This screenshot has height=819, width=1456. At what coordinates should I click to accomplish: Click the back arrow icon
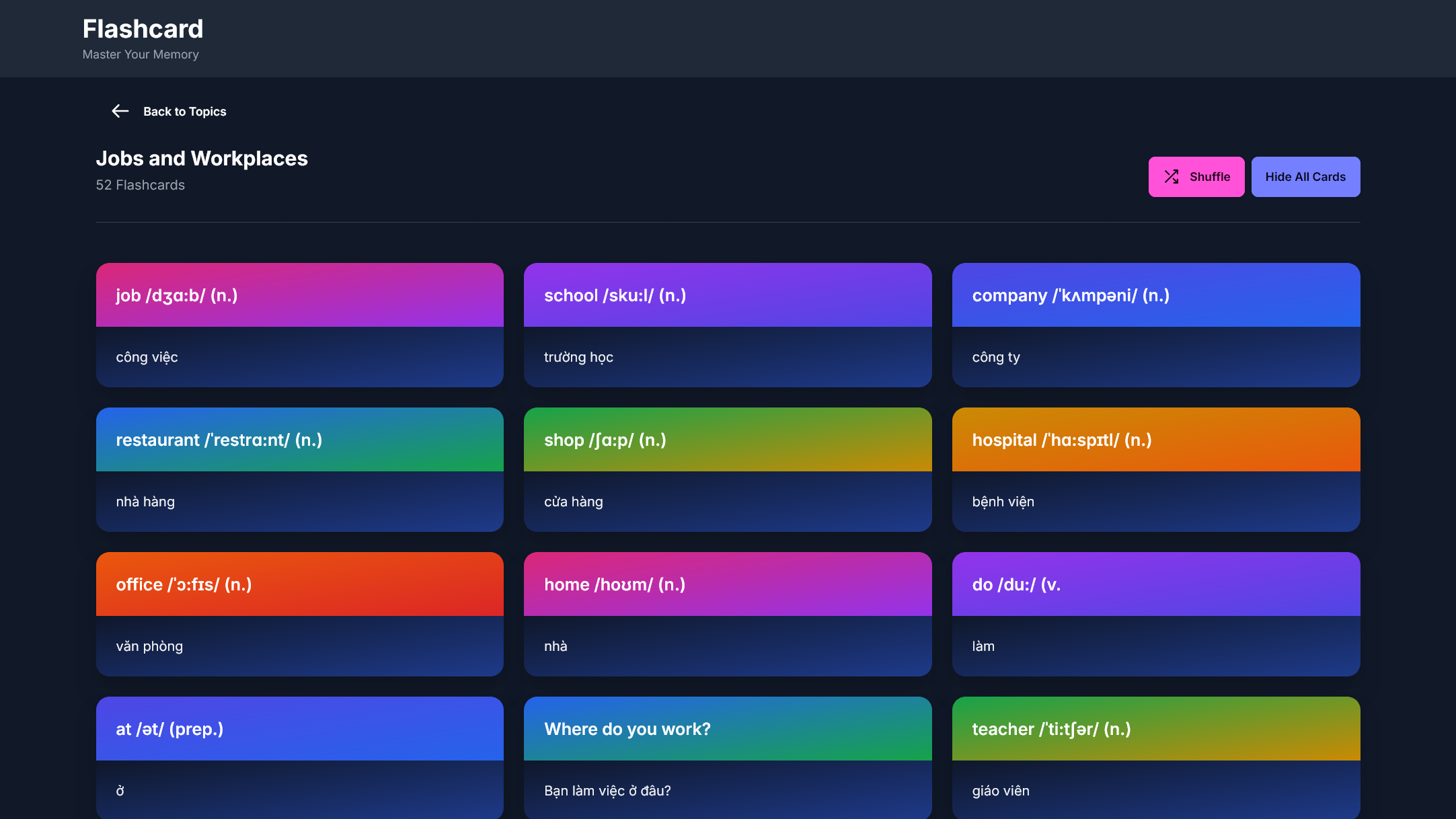pos(120,112)
